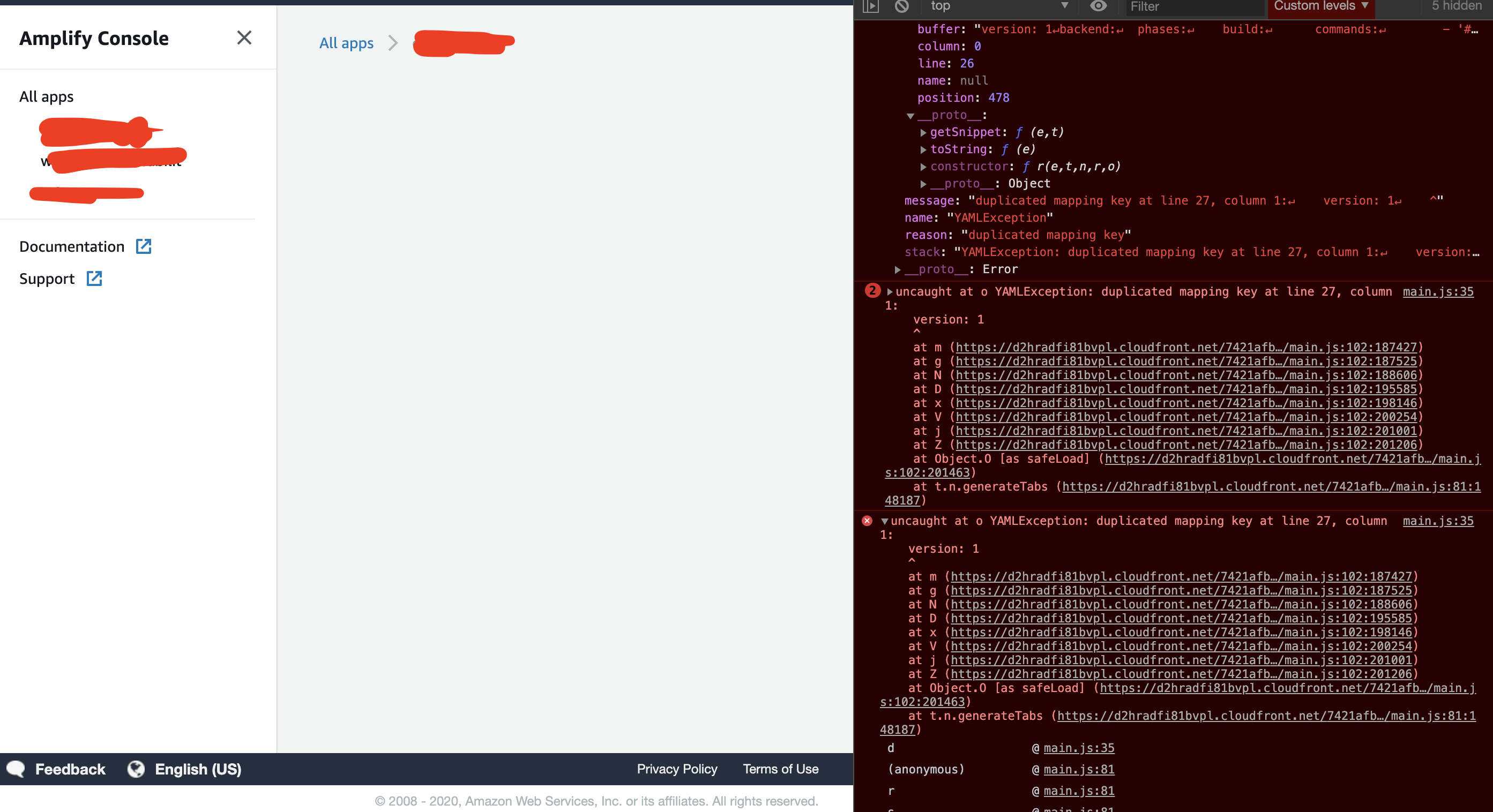Go to All apps breadcrumb
The image size is (1493, 812).
[347, 43]
